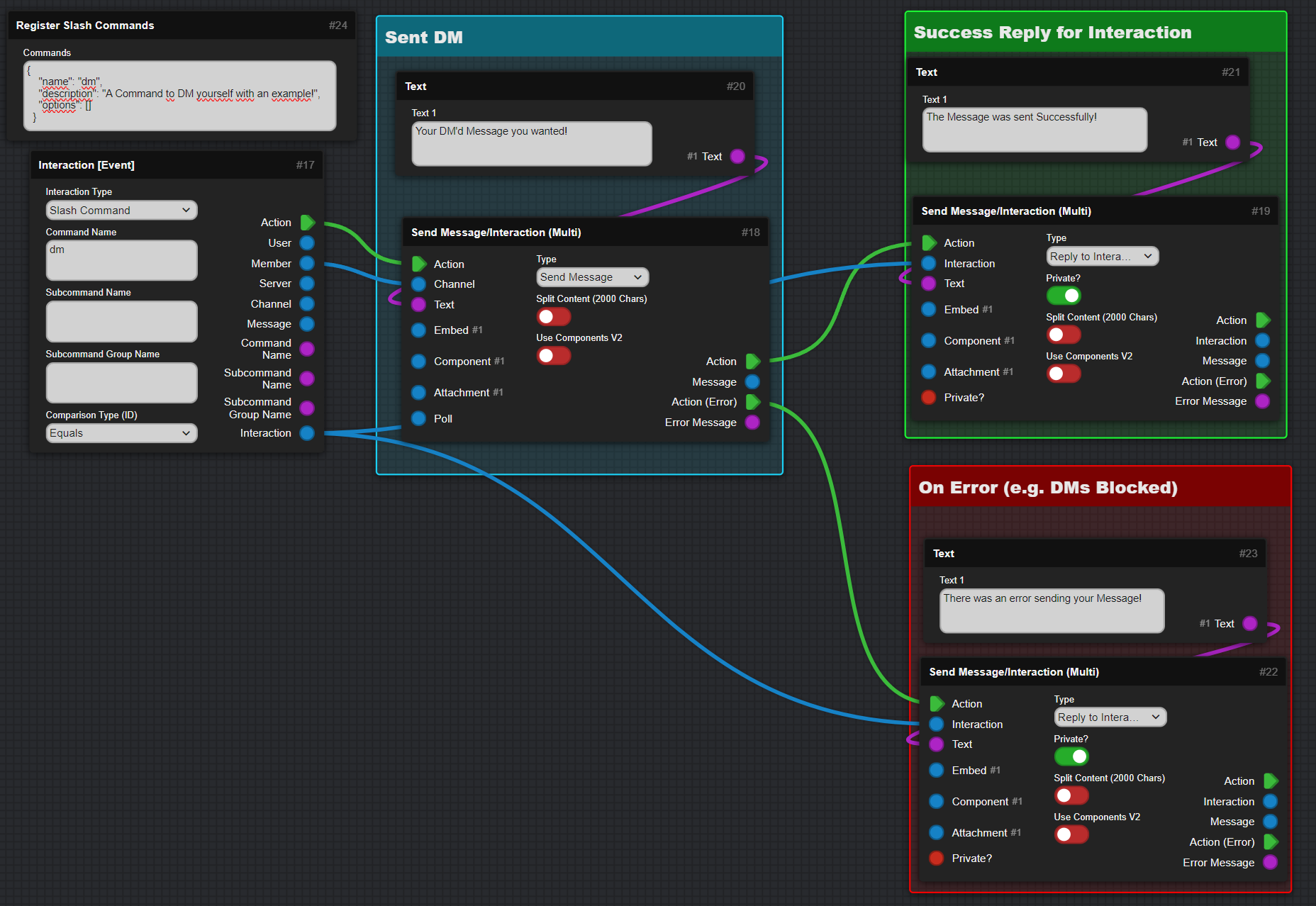
Task: Click the 'Your DM'd Message you wanted!' text field
Action: pos(532,144)
